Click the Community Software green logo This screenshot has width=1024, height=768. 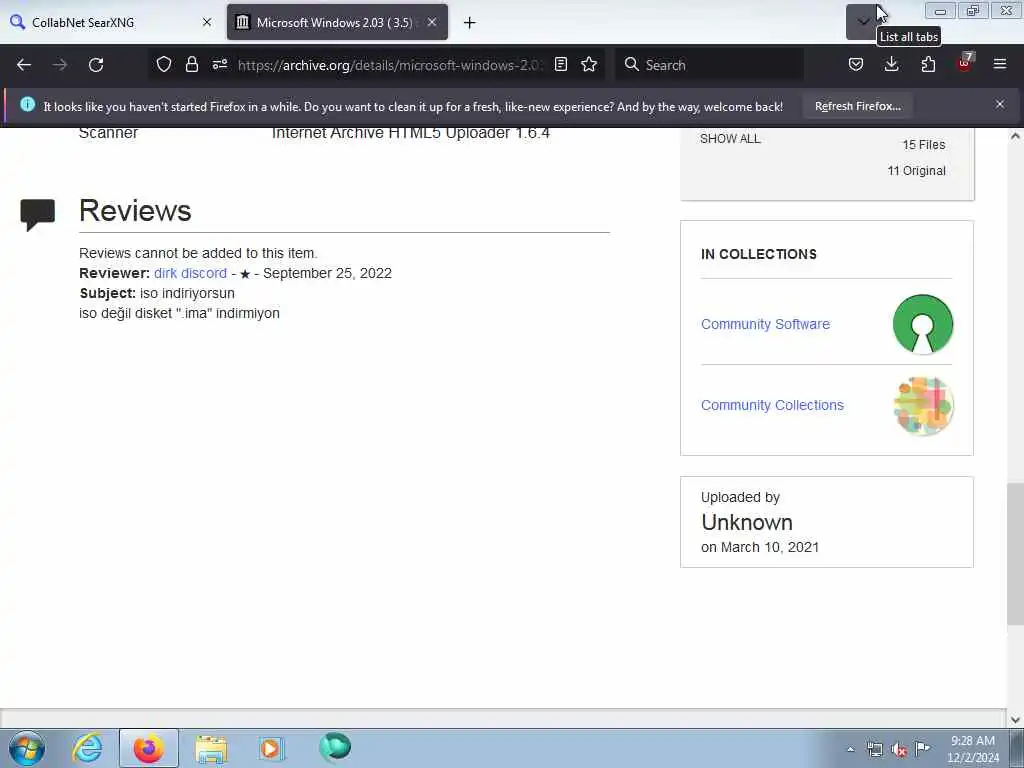[923, 325]
